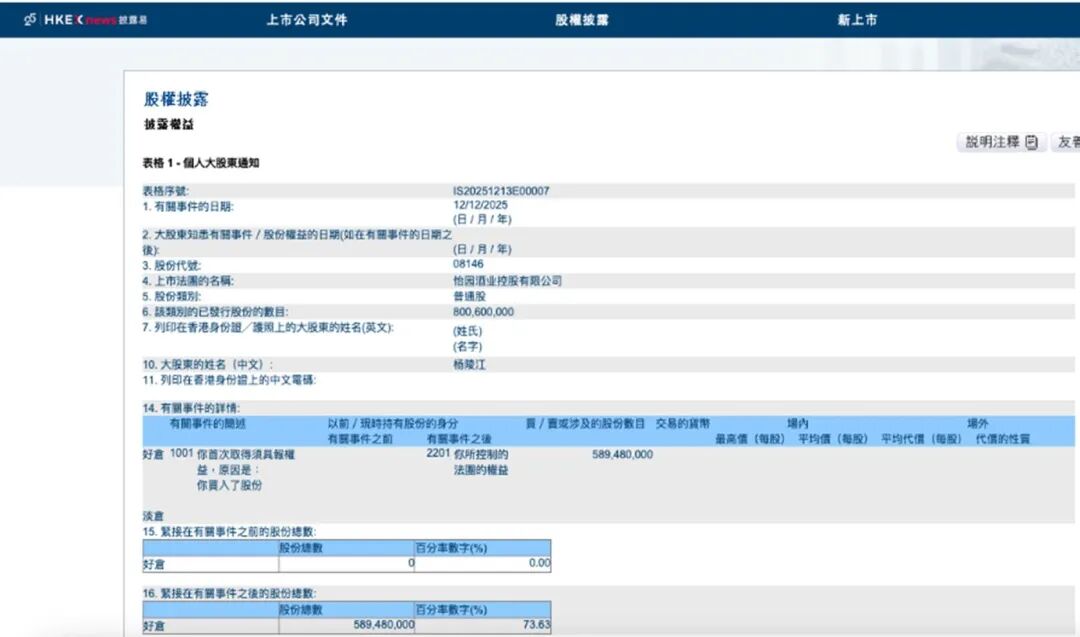Viewport: 1080px width, 637px height.
Task: Select the 股份總數 column header in section 15
Action: (x=300, y=549)
